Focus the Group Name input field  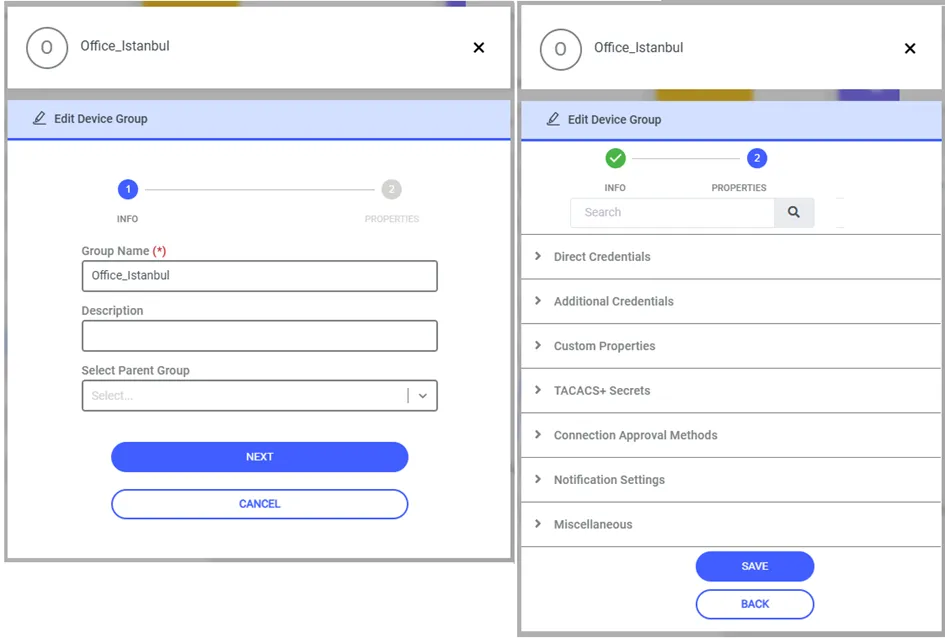(x=260, y=276)
